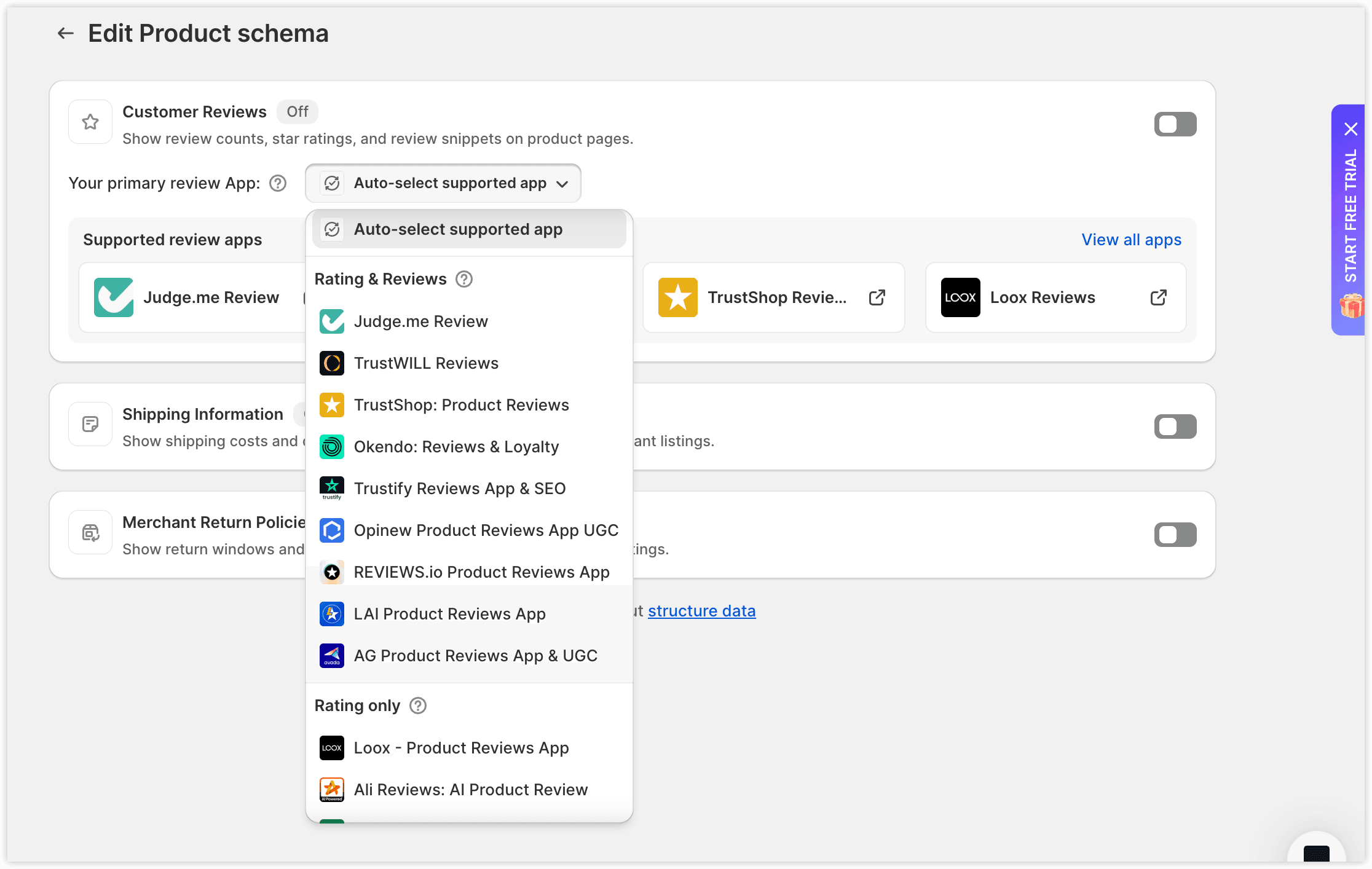Viewport: 1372px width, 869px height.
Task: Choose TrustShop: Product Reviews option
Action: point(469,405)
